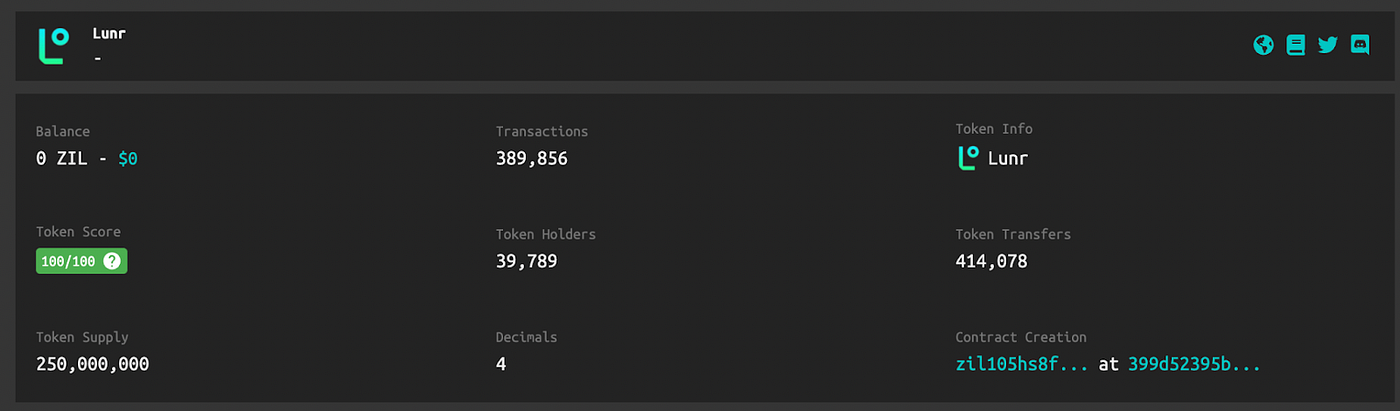Select the 389,856 transactions count
The image size is (1400, 411).
coord(532,158)
